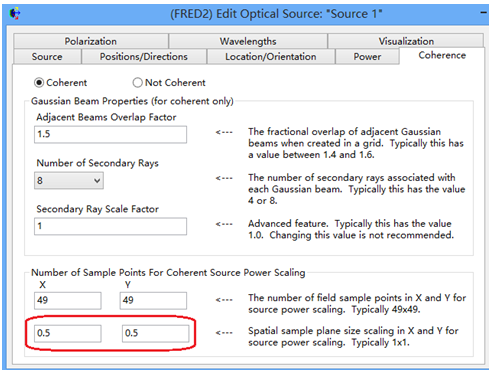Click the X spatial scaling field showing 0.5
492x374 pixels.
click(x=68, y=333)
